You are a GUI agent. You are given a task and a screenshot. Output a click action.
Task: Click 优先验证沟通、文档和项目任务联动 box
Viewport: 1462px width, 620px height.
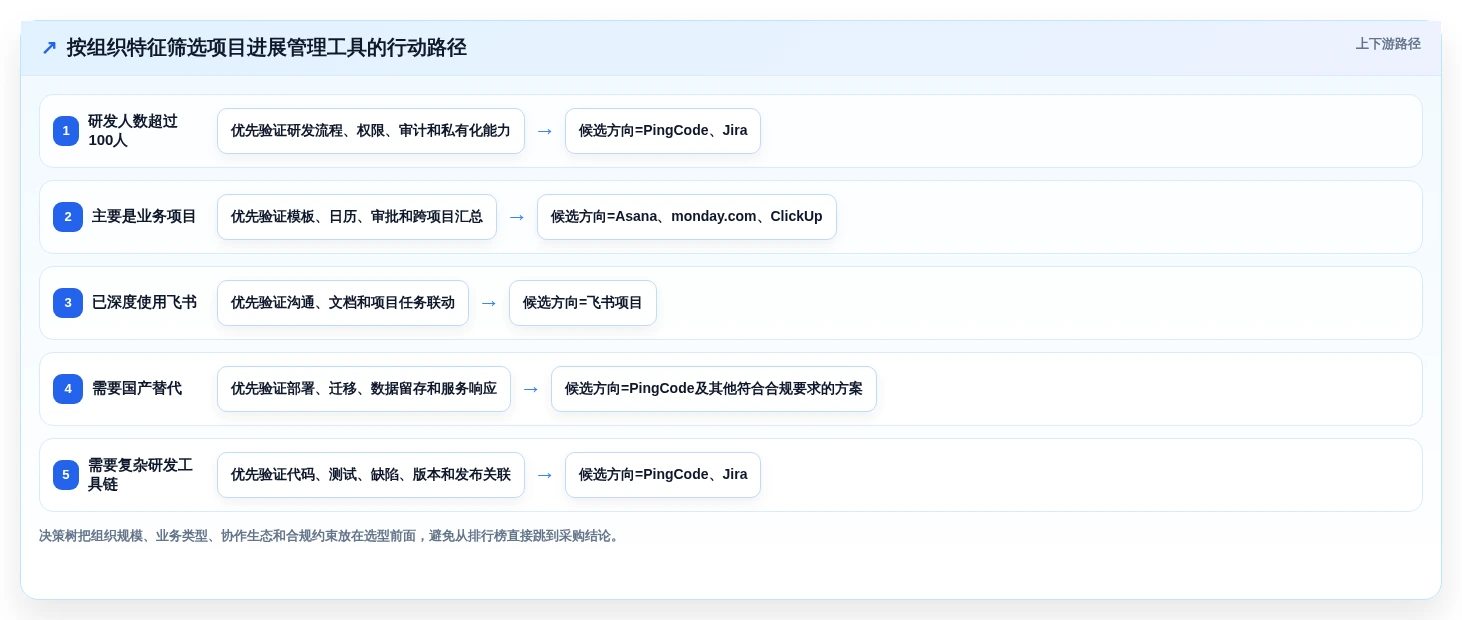point(343,303)
